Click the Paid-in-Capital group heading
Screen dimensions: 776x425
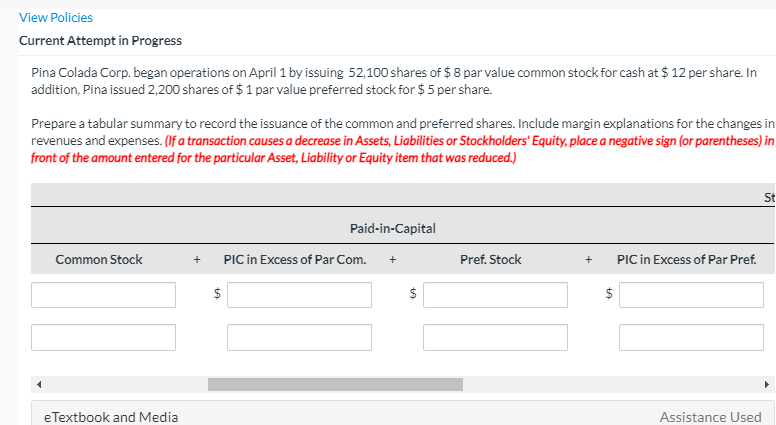(393, 229)
